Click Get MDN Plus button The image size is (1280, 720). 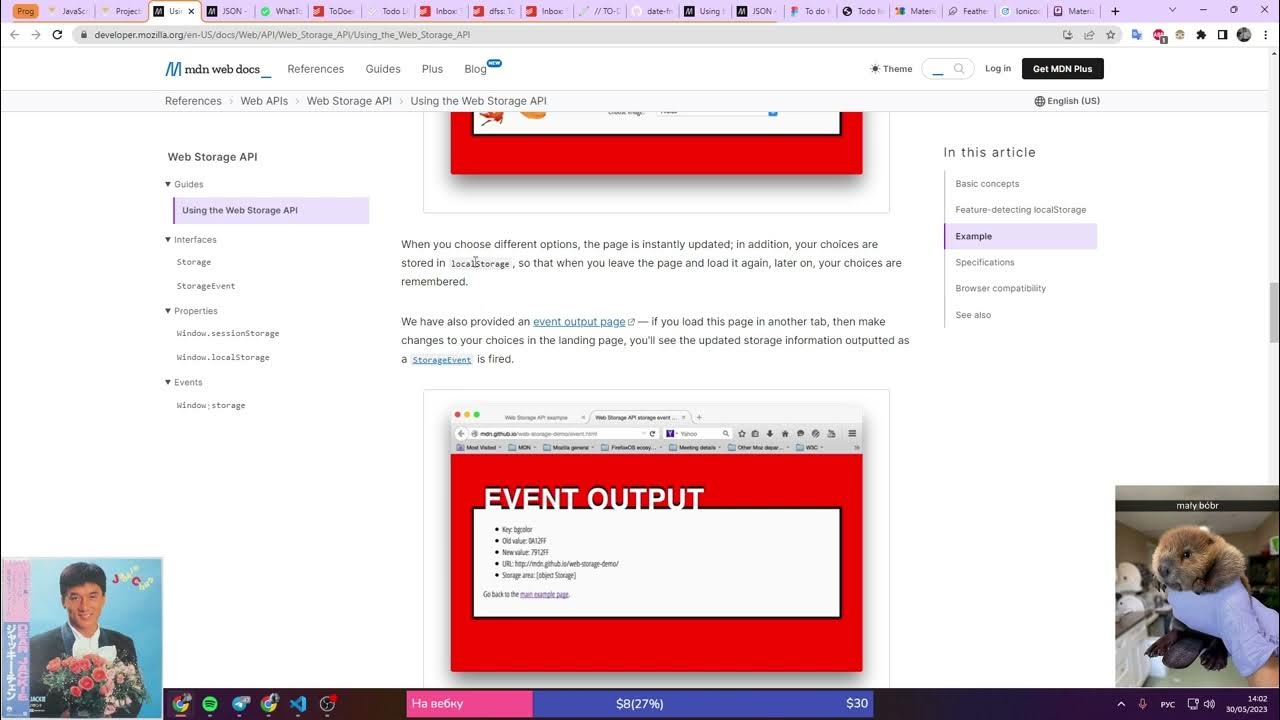click(1062, 69)
